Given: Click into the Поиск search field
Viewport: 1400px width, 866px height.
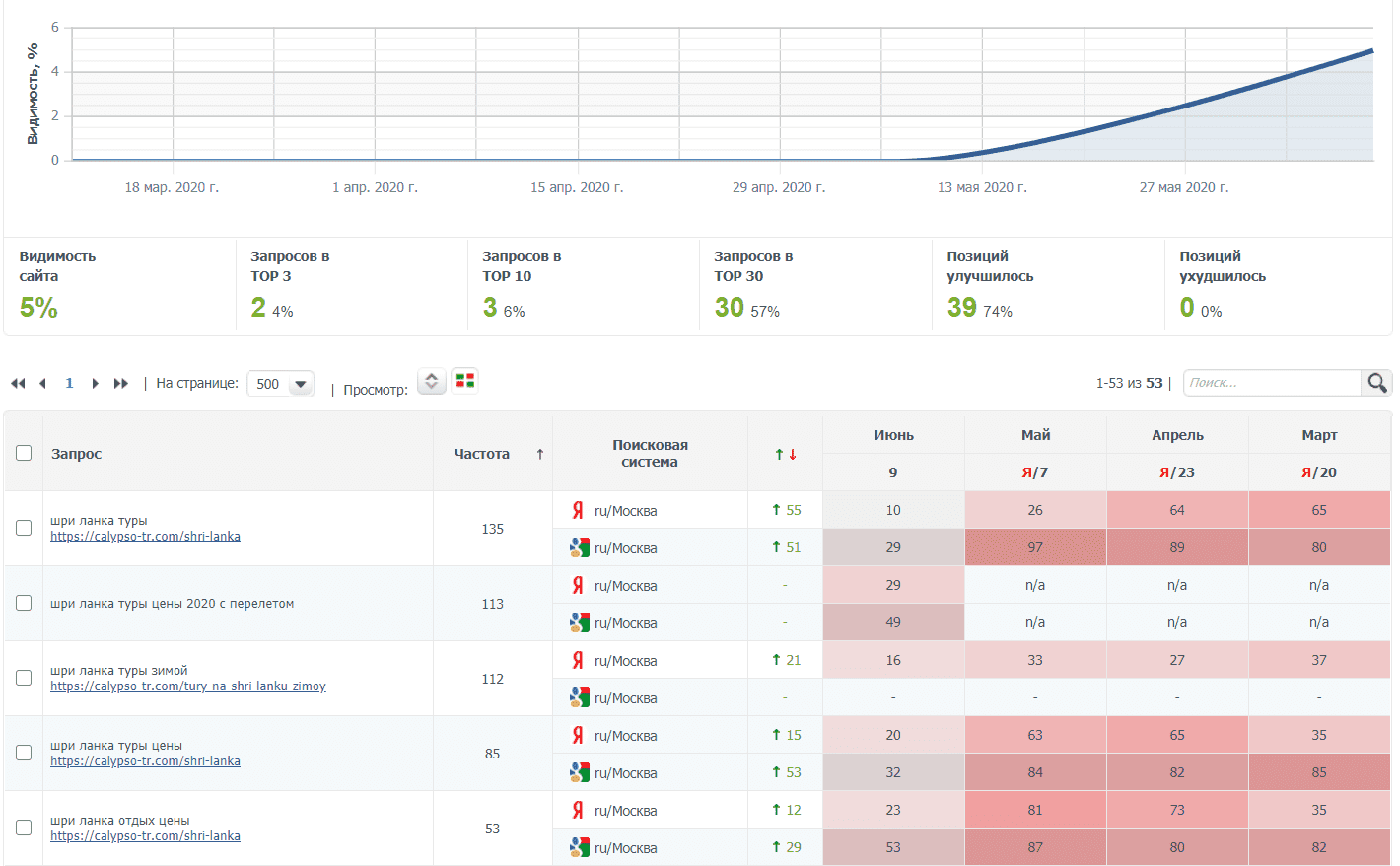Looking at the screenshot, I should pyautogui.click(x=1272, y=383).
